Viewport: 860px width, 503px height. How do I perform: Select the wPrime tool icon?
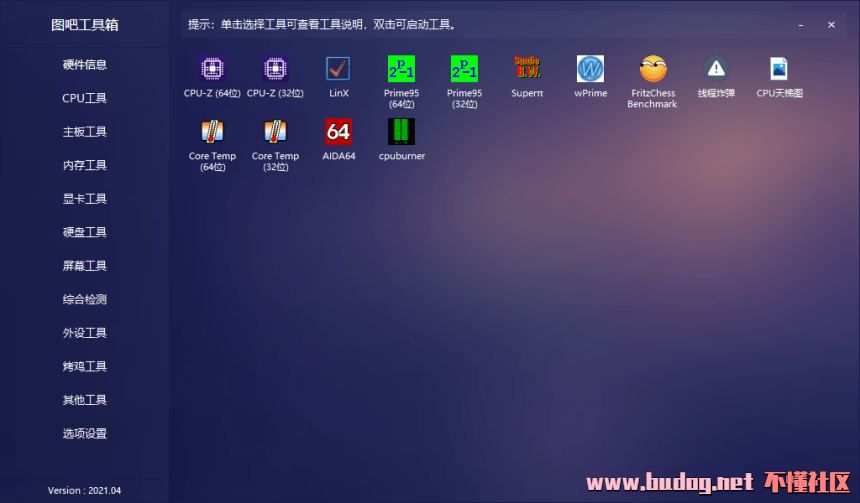[590, 69]
